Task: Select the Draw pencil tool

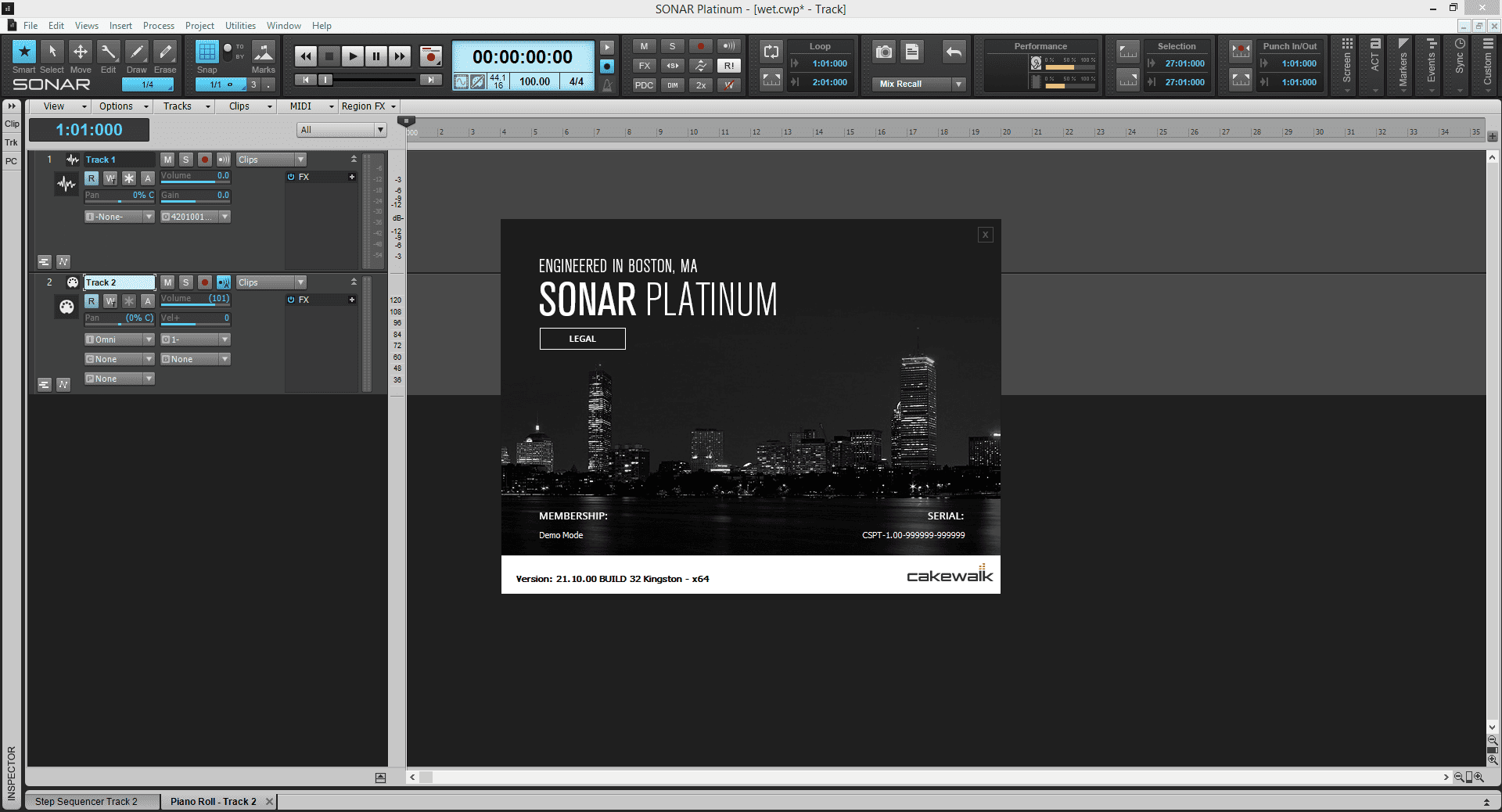Action: (137, 52)
